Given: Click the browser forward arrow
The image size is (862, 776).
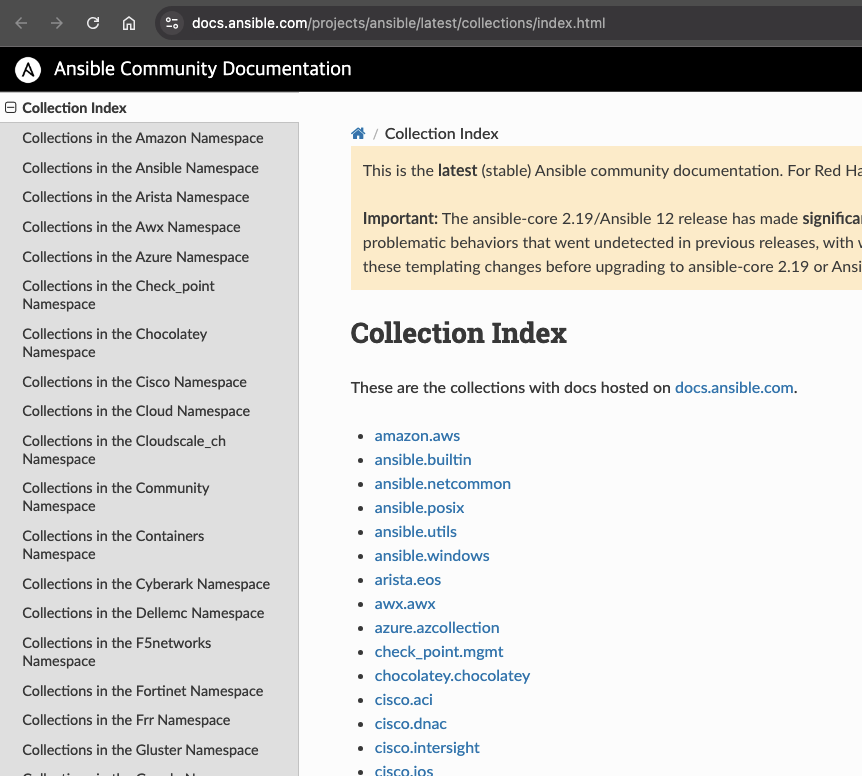Looking at the screenshot, I should (57, 23).
